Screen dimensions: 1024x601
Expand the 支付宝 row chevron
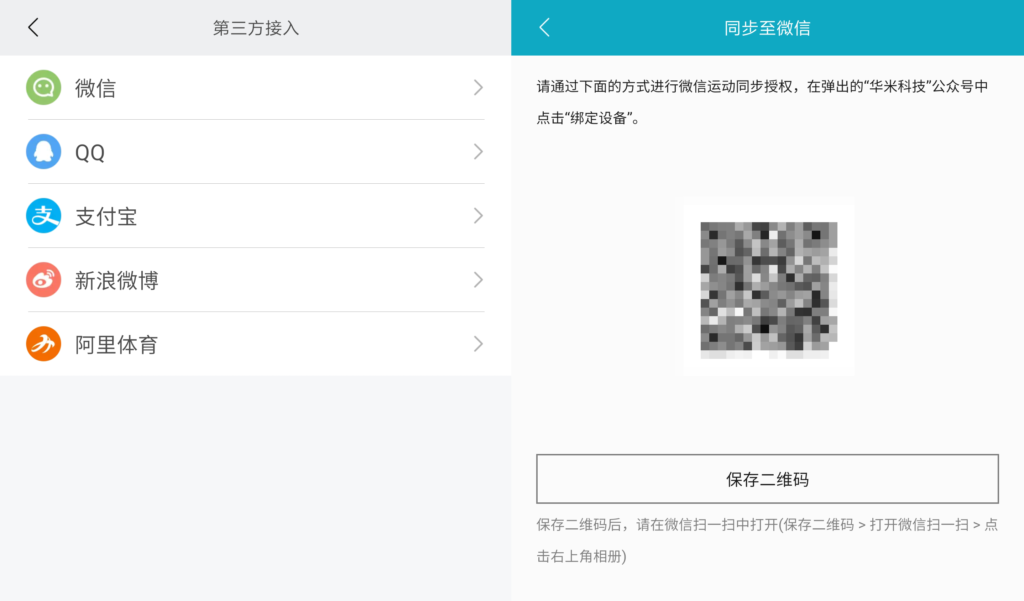[478, 216]
